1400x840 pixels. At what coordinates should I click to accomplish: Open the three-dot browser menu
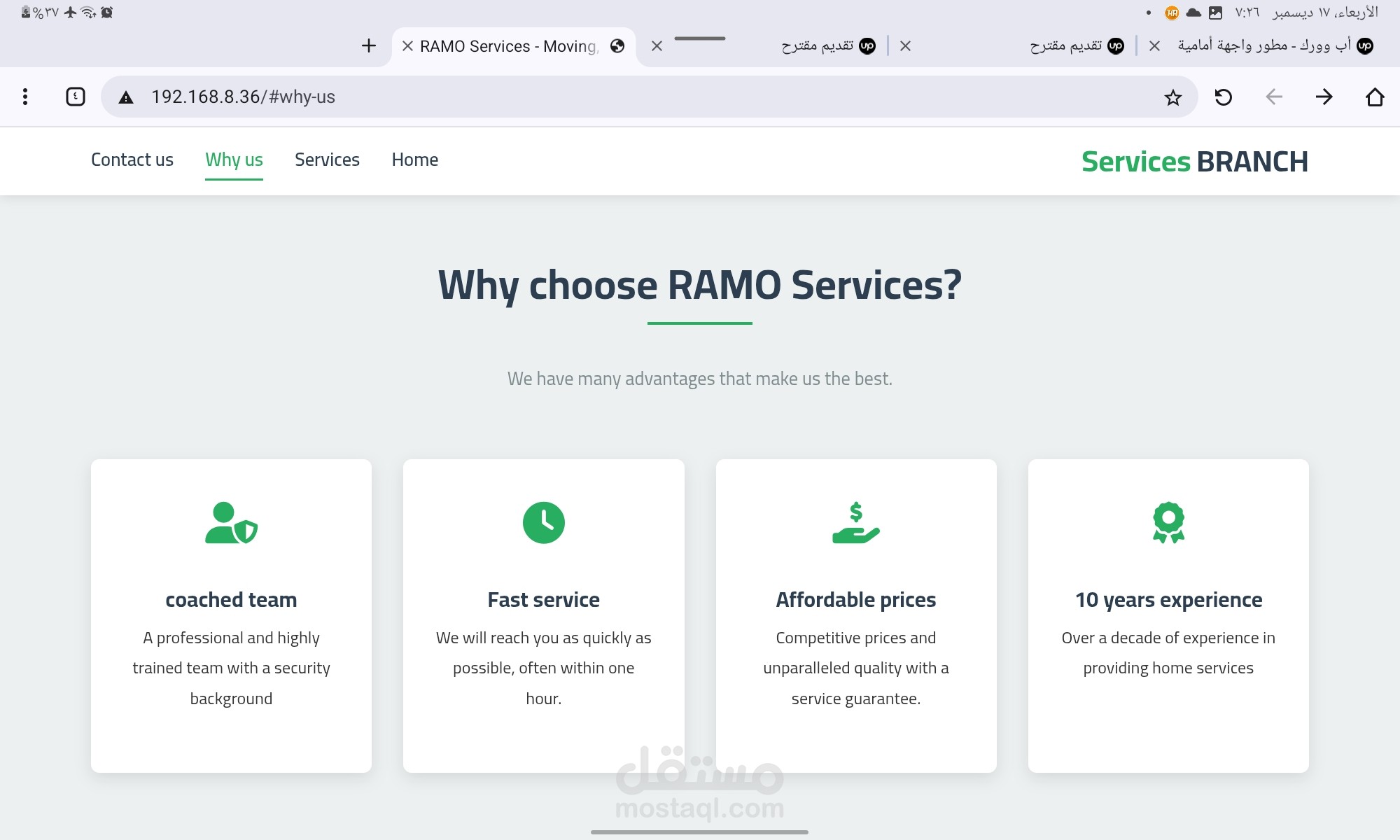[x=25, y=97]
